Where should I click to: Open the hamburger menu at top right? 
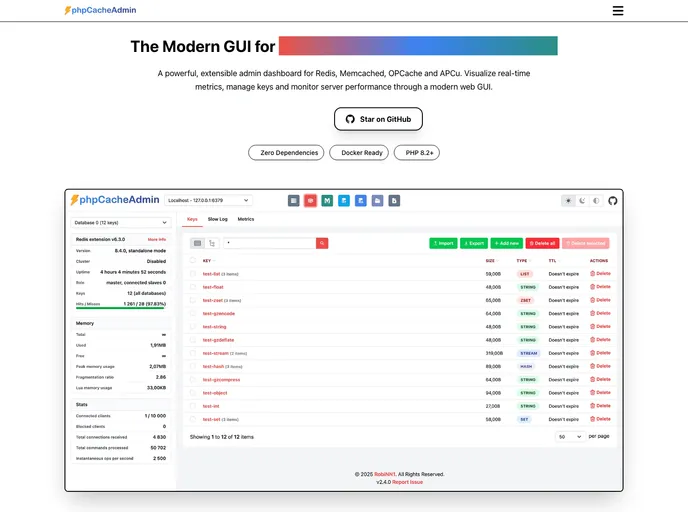[x=618, y=11]
